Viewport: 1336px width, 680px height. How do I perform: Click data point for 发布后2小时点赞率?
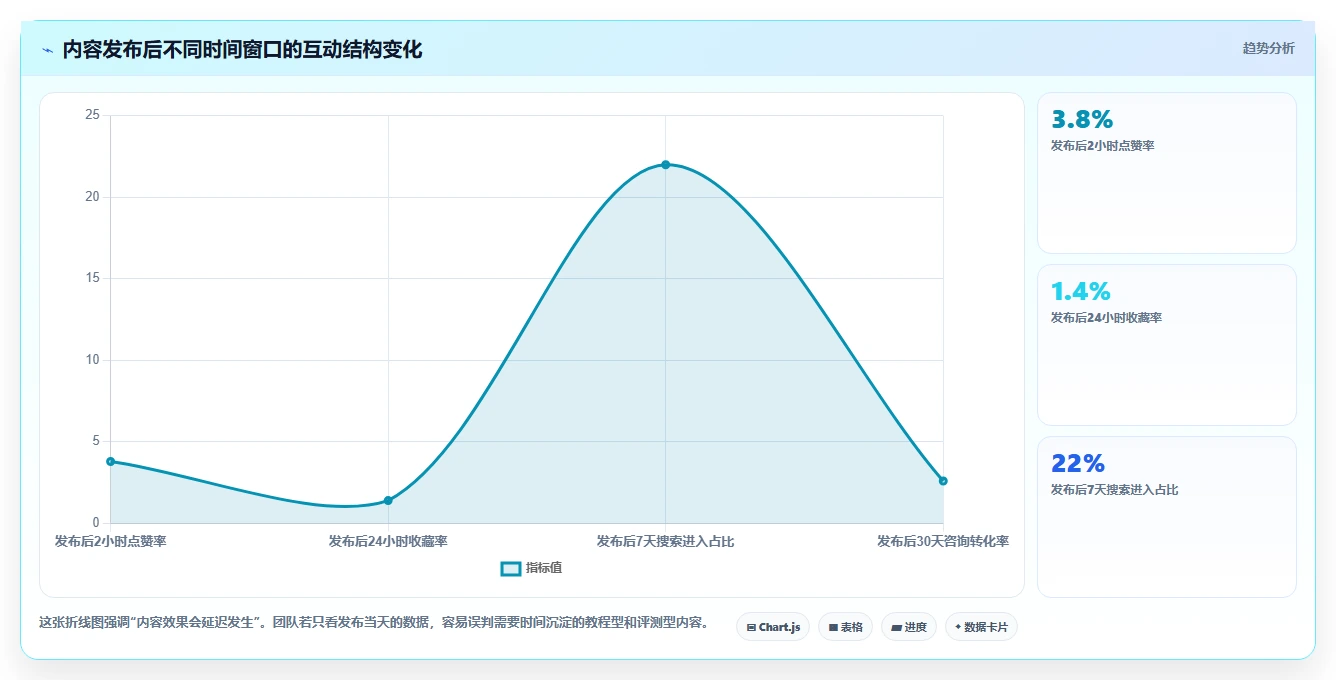pyautogui.click(x=111, y=461)
